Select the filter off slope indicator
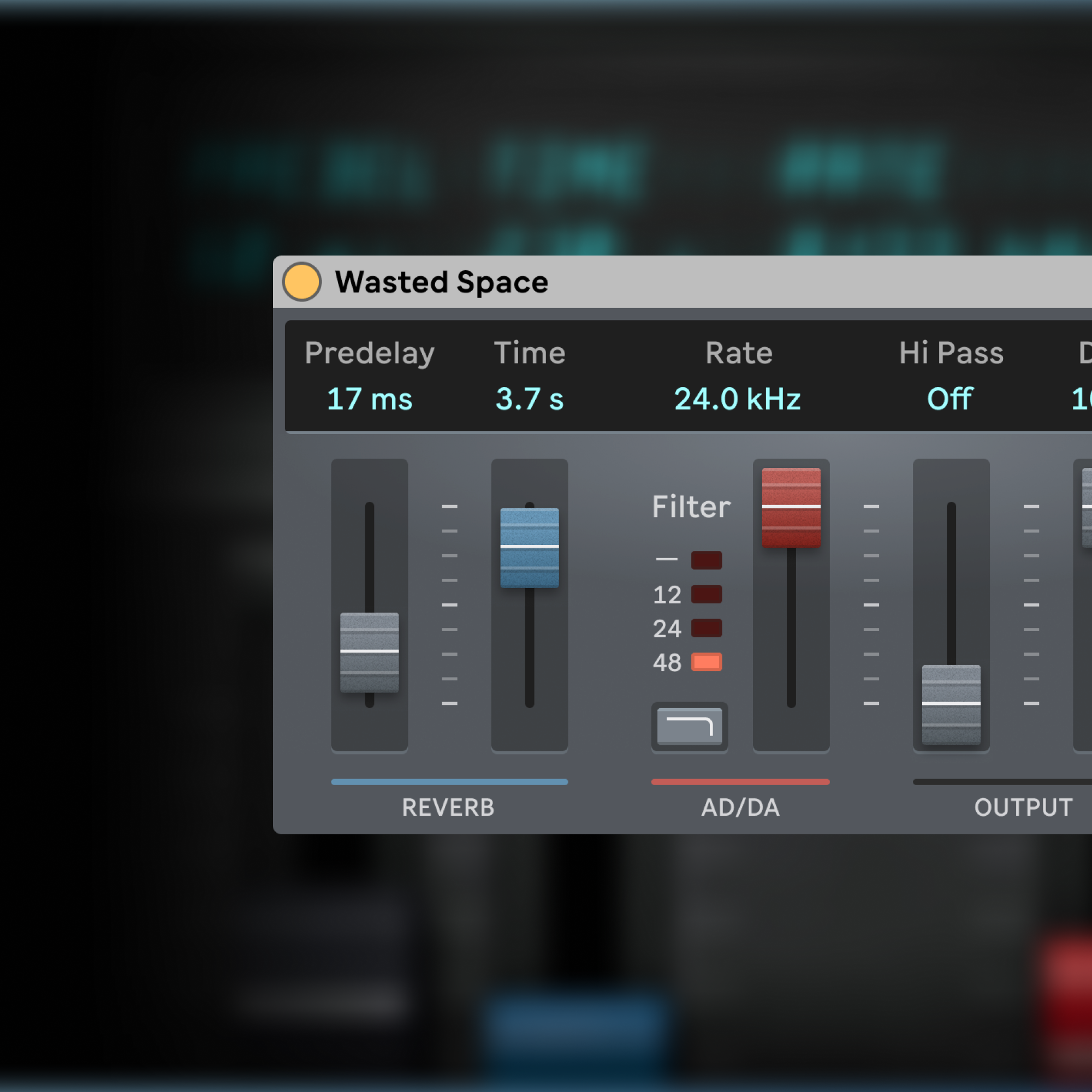The image size is (1092, 1092). pyautogui.click(x=706, y=560)
